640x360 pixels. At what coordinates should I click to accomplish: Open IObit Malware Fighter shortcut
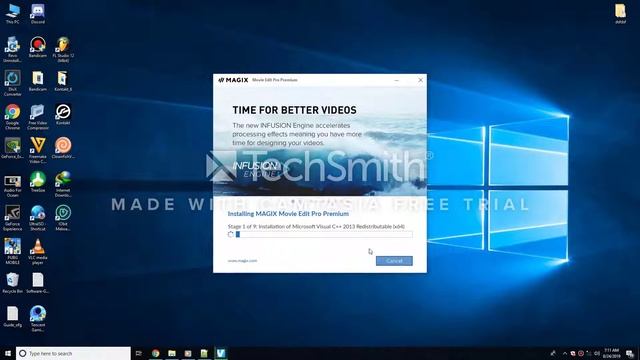[63, 218]
